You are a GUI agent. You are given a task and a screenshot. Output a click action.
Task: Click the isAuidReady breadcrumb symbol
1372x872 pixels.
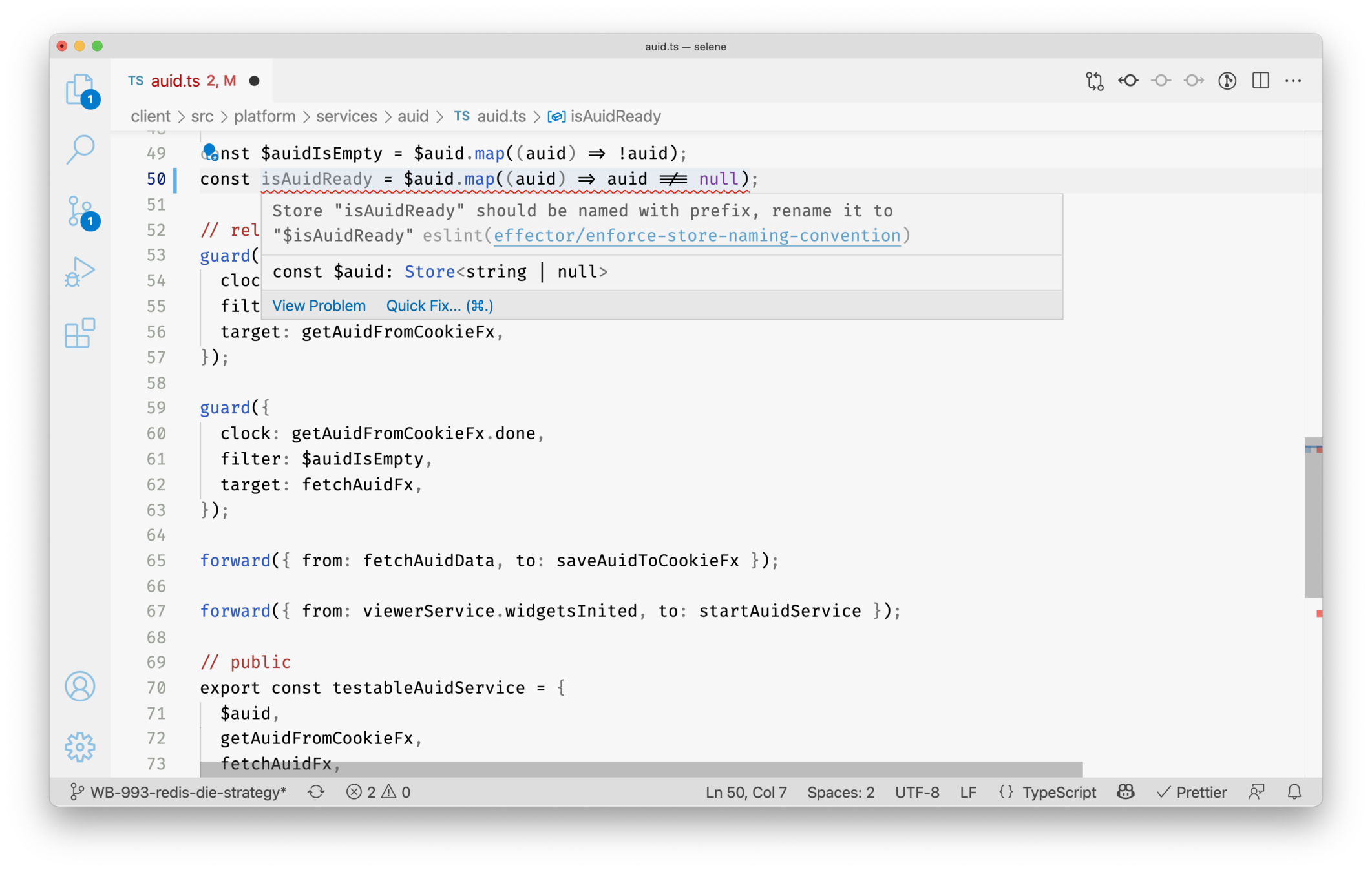tap(615, 116)
